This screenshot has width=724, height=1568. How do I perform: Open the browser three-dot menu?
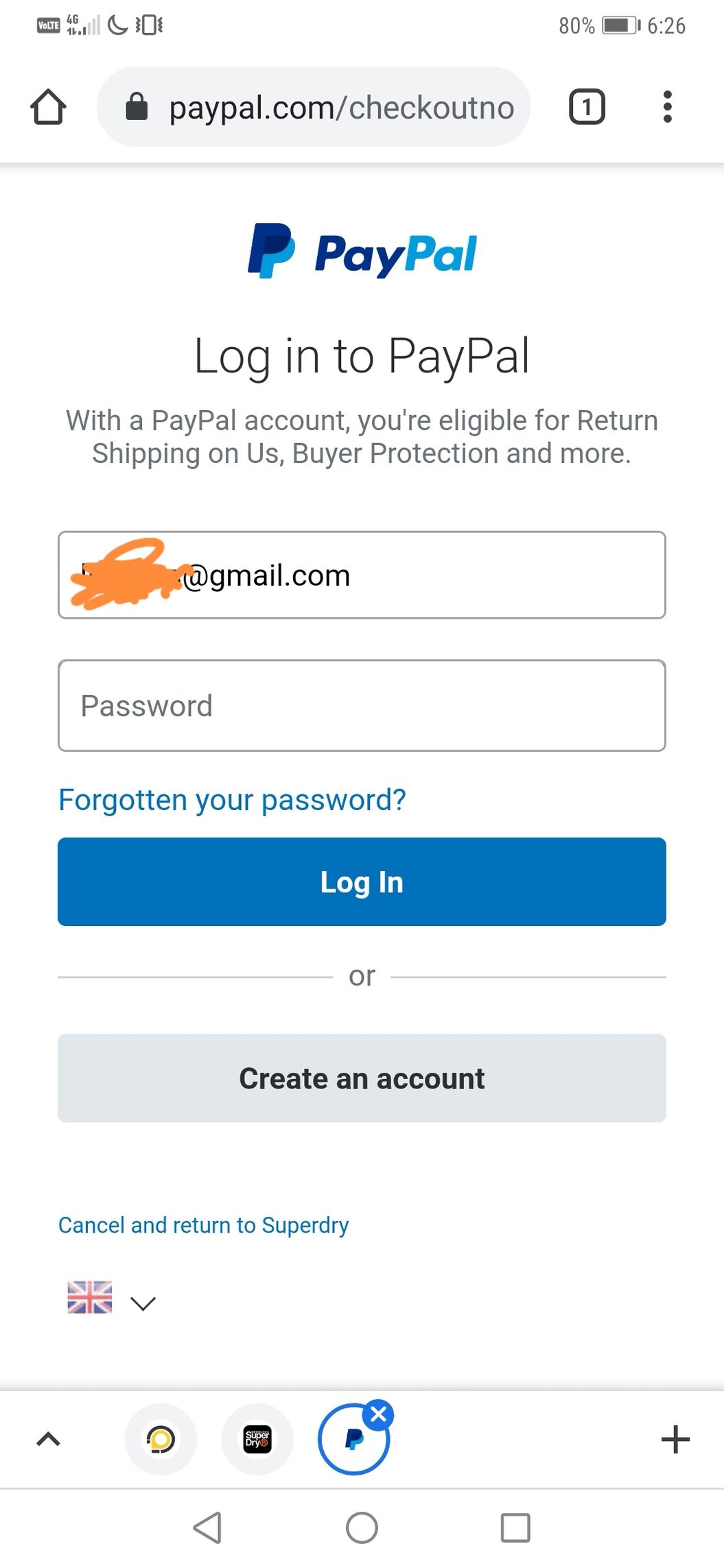[667, 107]
